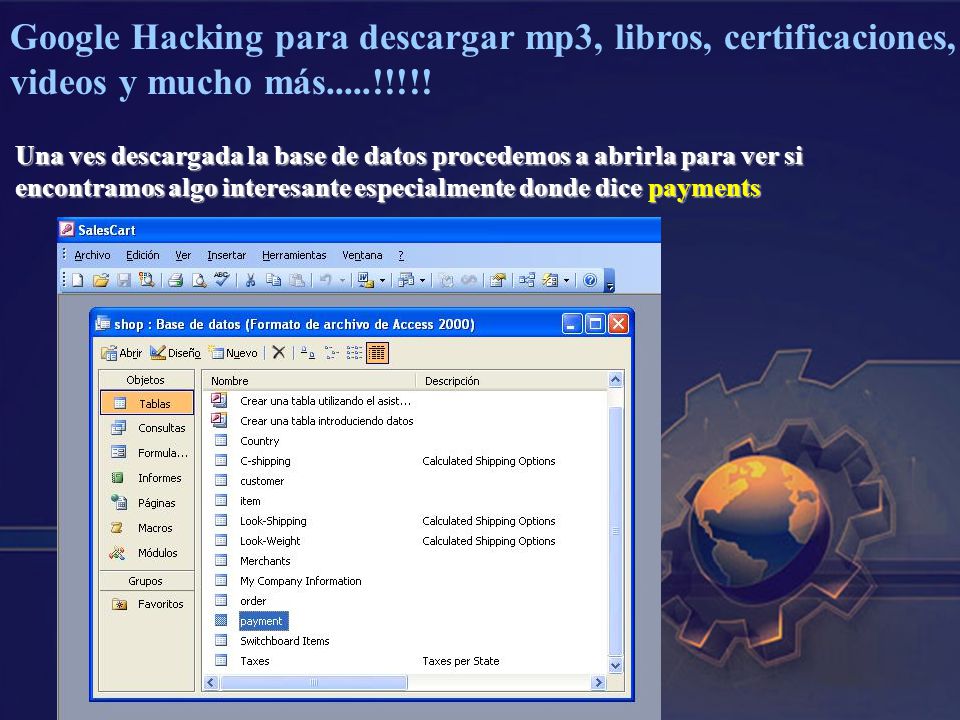The width and height of the screenshot is (960, 720).
Task: Sort by the Descripción column header
Action: click(512, 381)
